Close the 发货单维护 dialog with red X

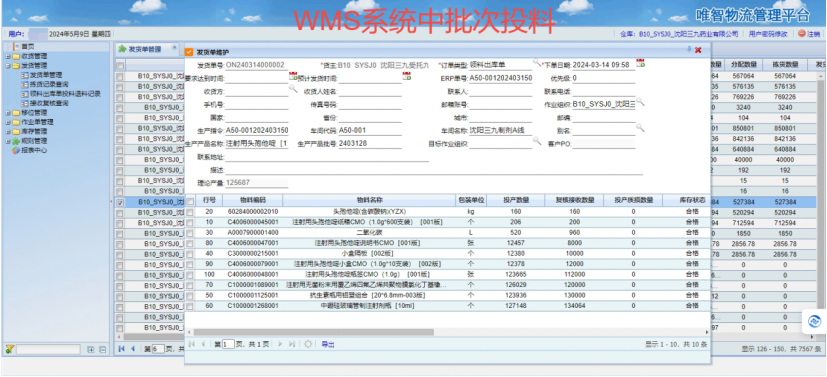click(698, 50)
